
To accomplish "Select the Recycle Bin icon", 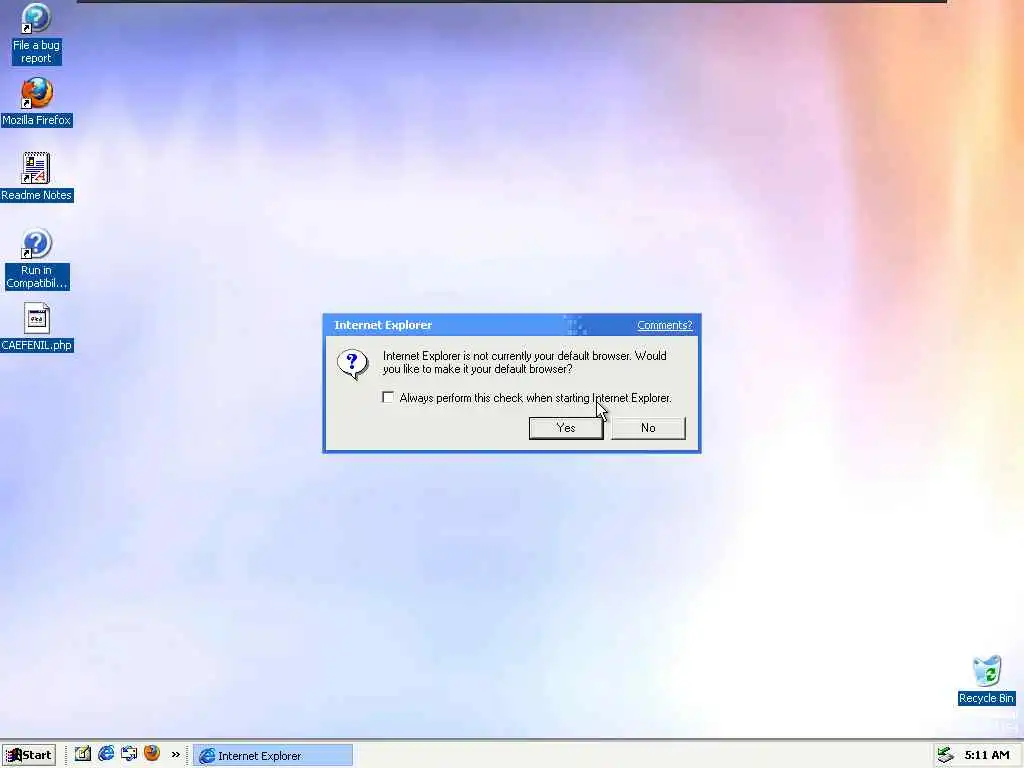I will 986,680.
